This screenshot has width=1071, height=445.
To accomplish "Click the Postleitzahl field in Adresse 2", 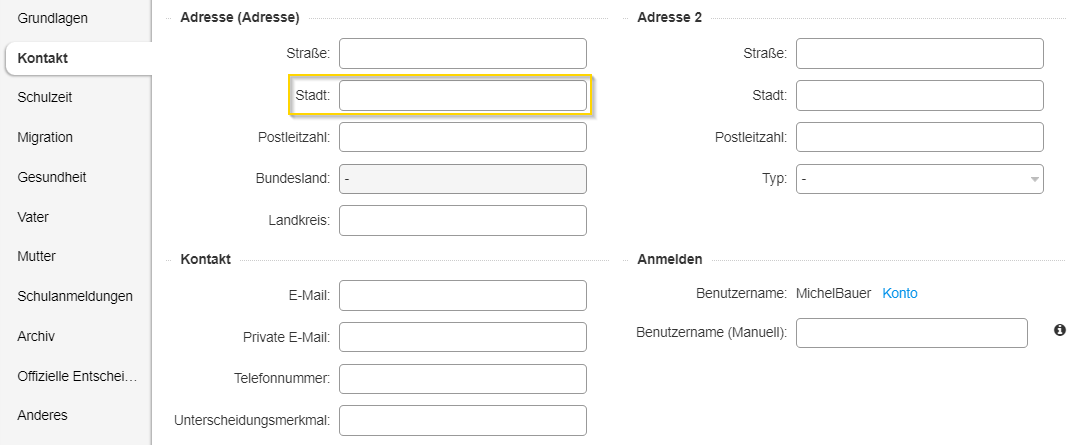I will coord(919,137).
